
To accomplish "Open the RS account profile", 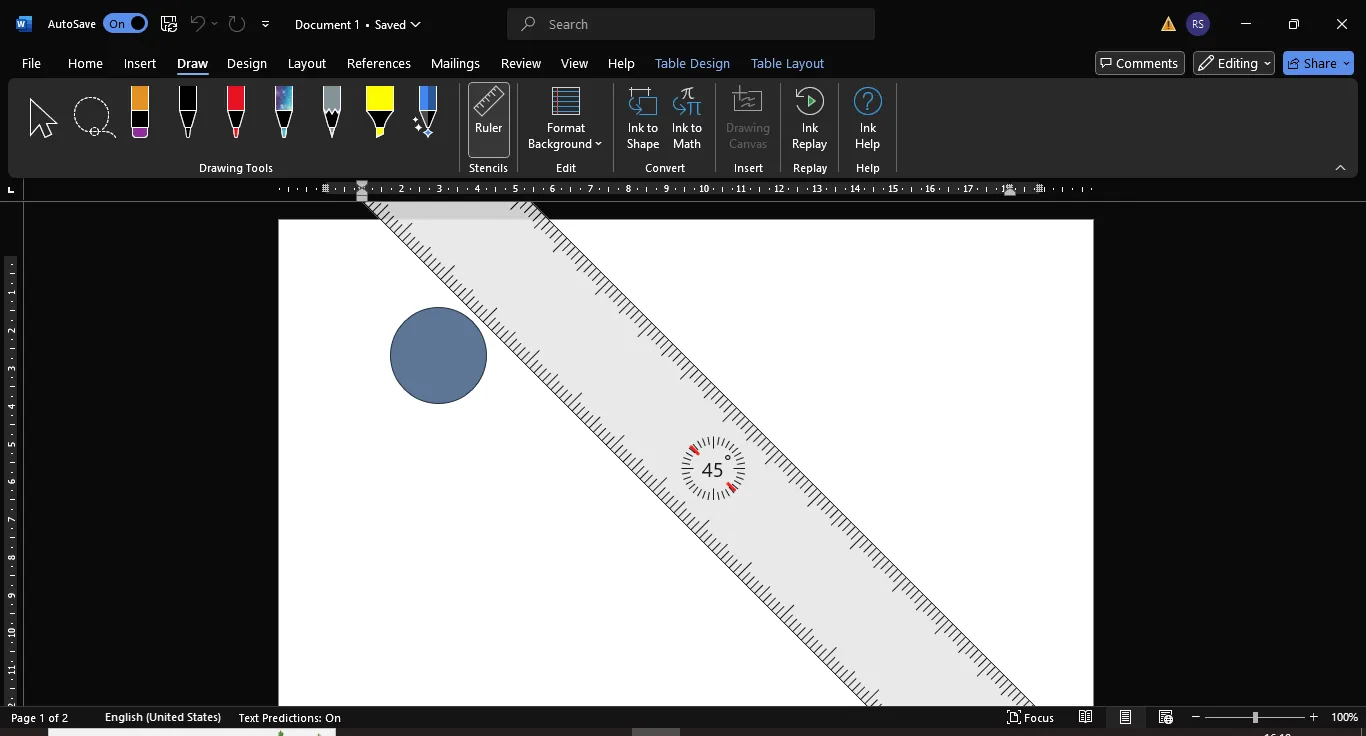I will (x=1198, y=24).
